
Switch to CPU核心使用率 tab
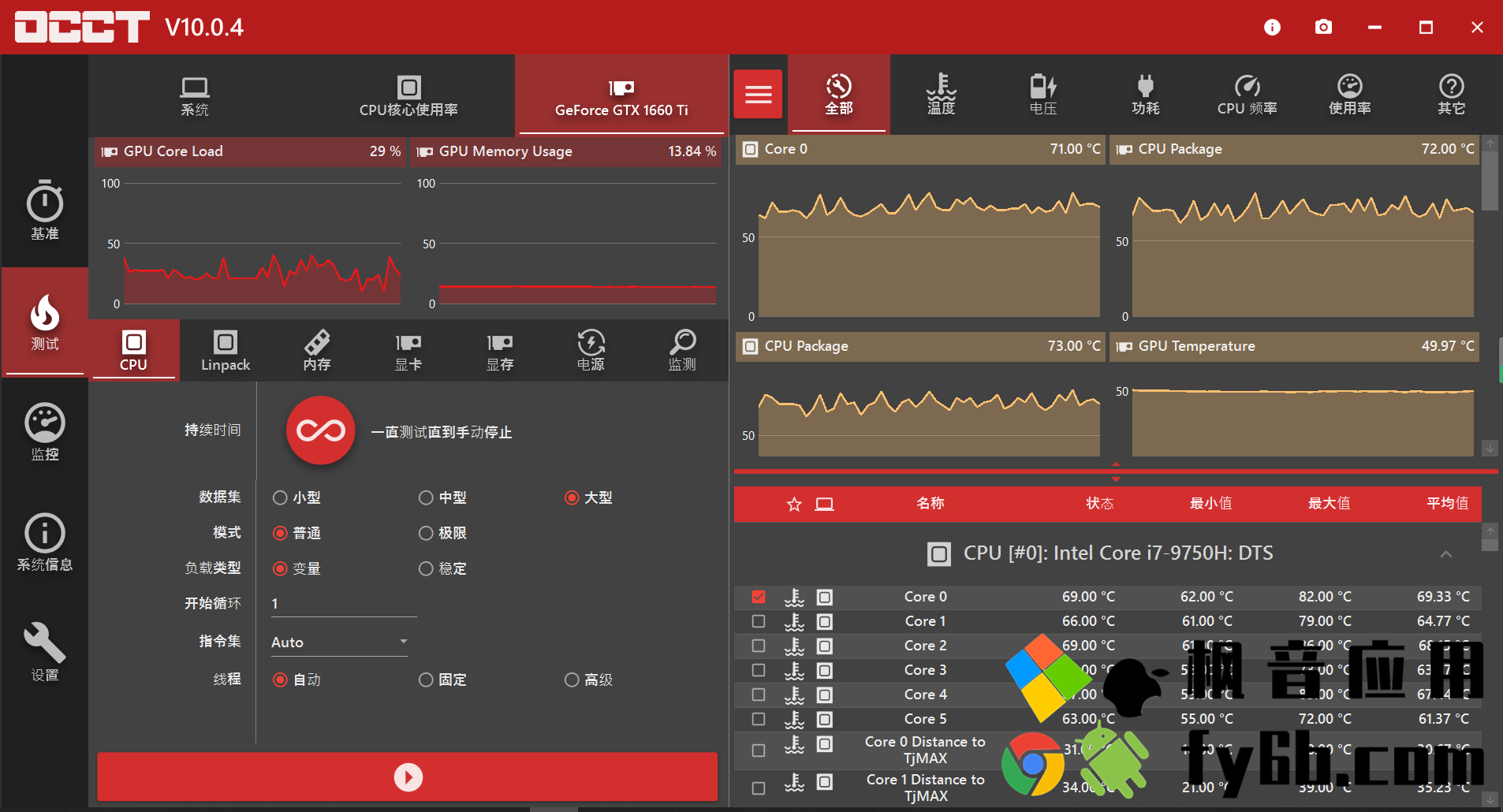(408, 97)
